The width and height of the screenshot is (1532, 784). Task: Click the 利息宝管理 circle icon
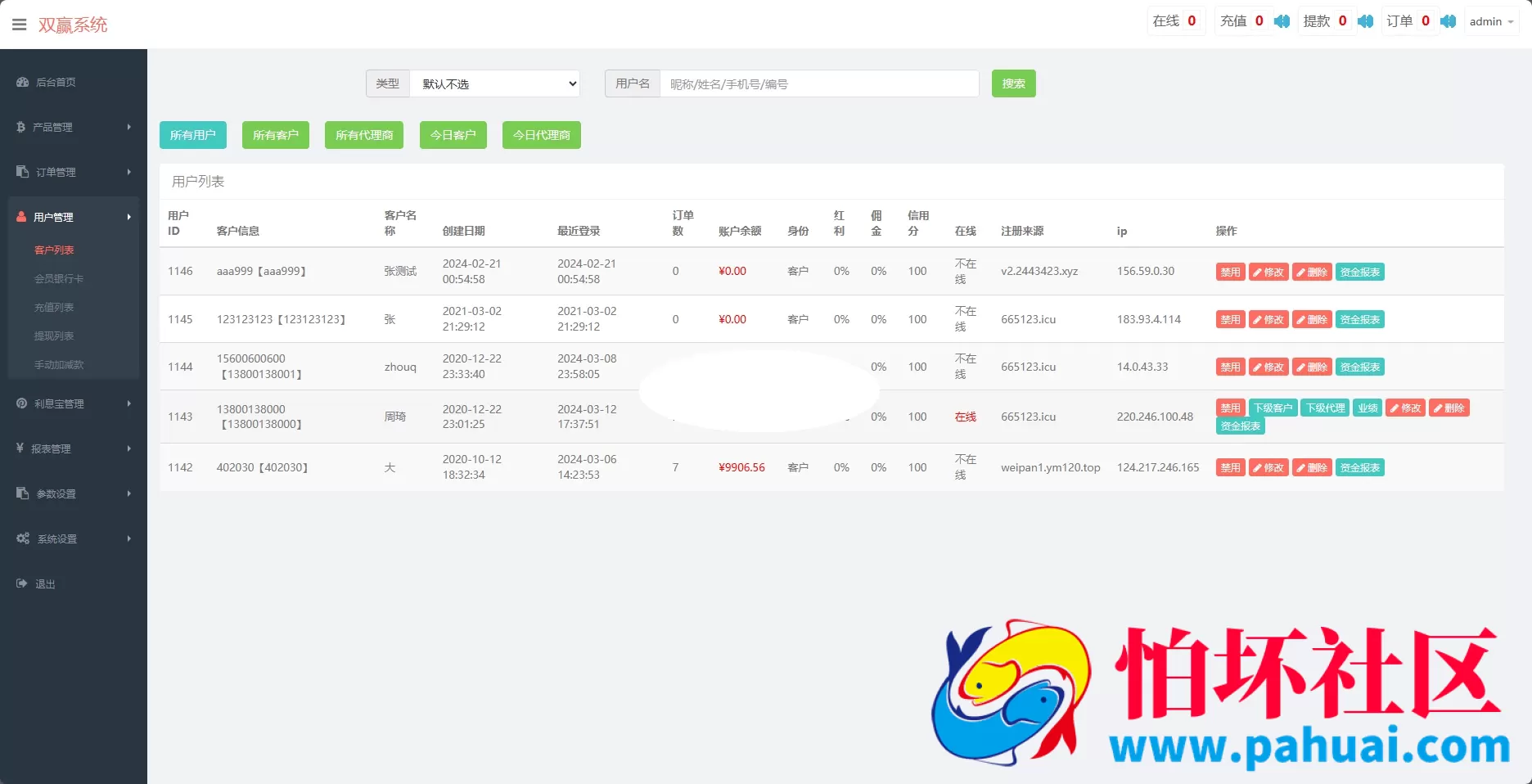coord(20,403)
